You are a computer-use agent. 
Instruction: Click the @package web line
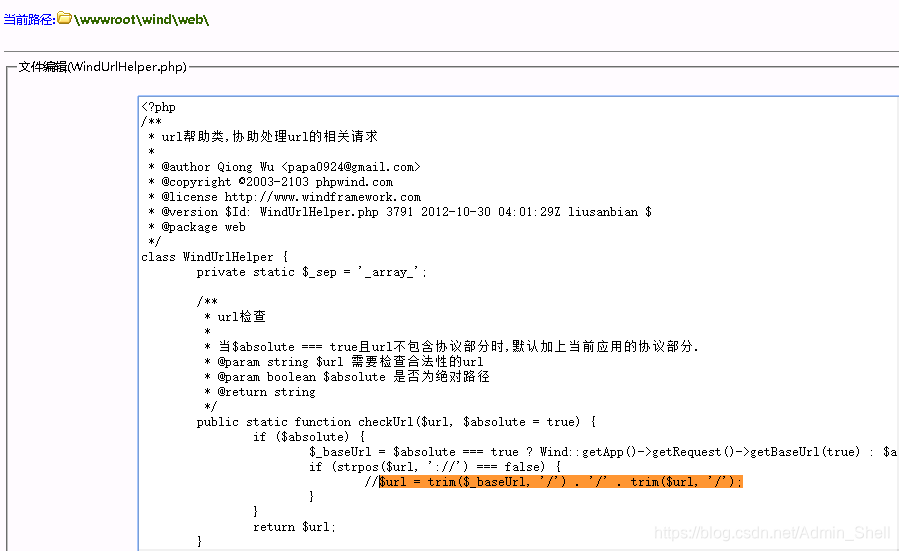197,226
